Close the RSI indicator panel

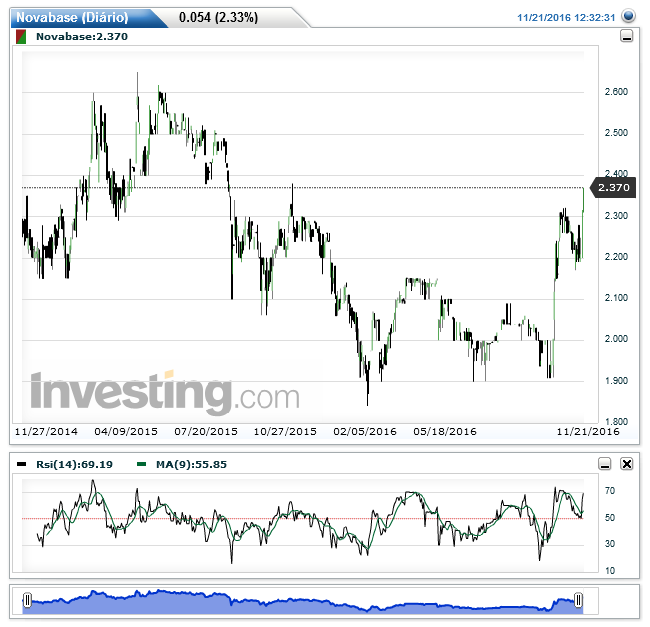pyautogui.click(x=626, y=464)
